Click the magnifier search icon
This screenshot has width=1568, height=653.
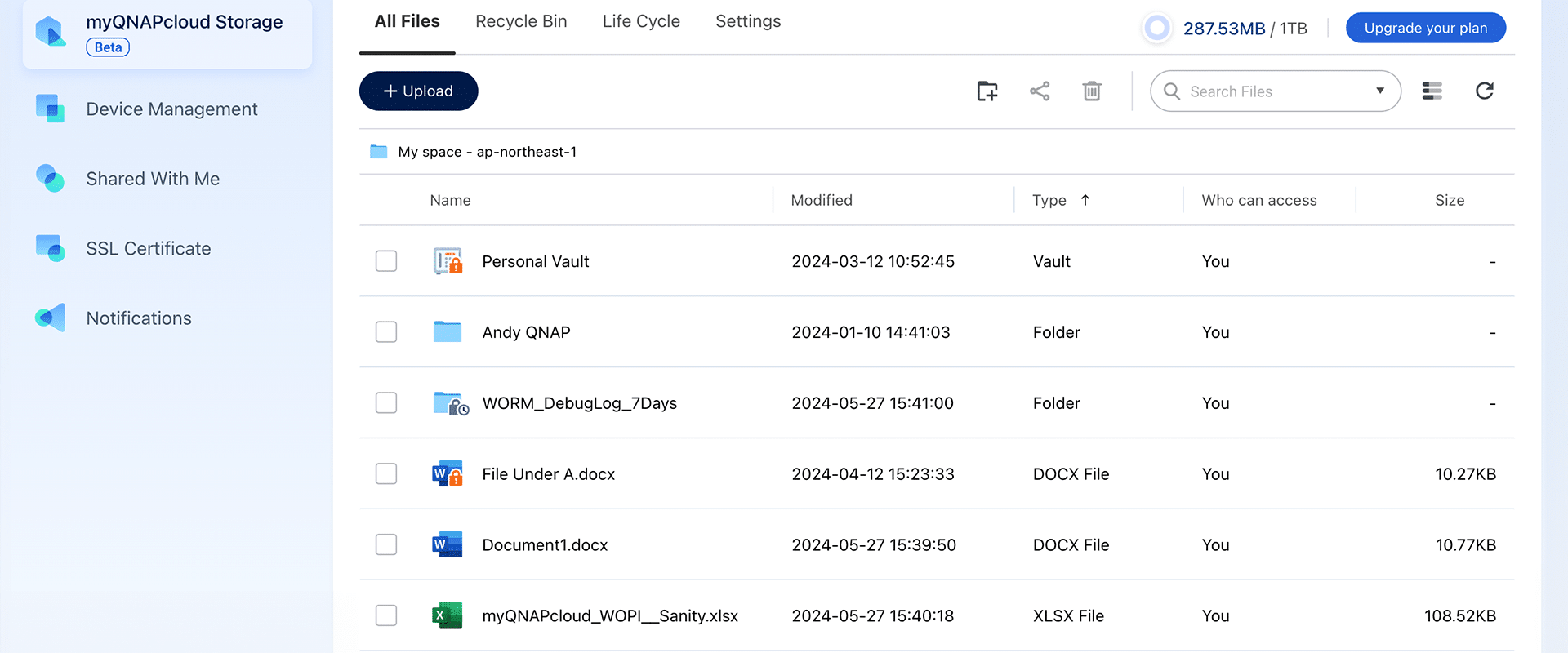[1172, 91]
